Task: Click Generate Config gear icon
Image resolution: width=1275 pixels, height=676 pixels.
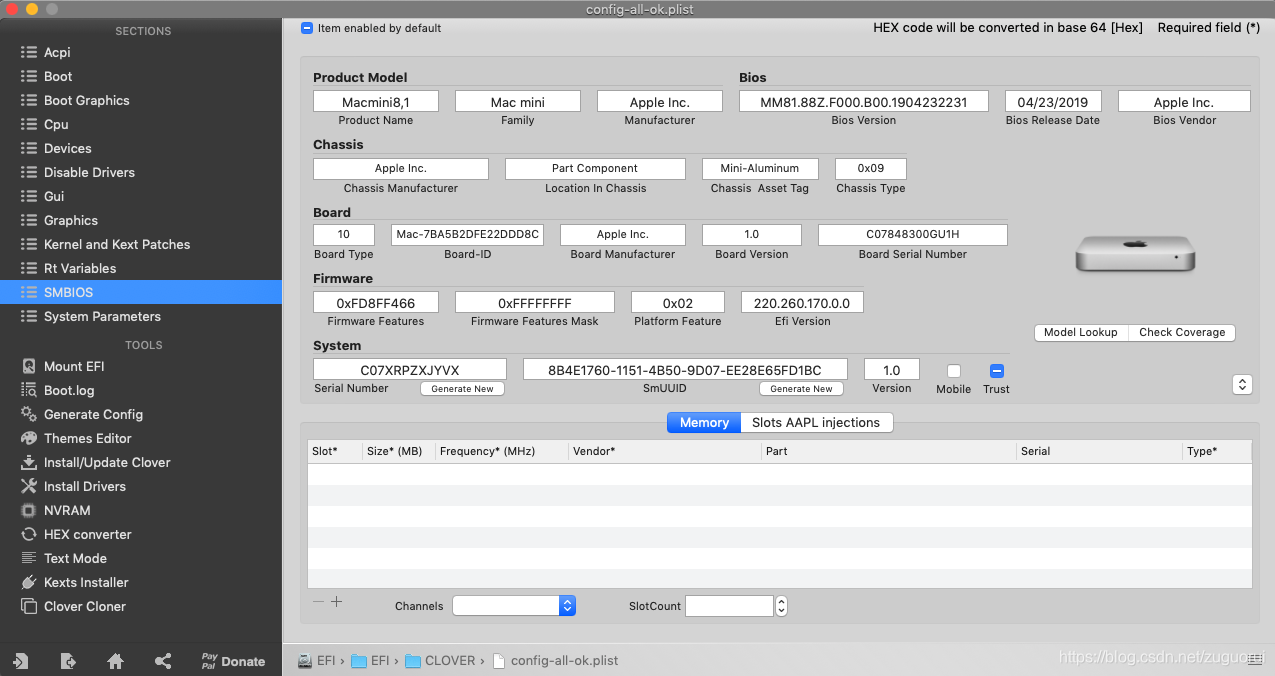Action: [x=29, y=414]
